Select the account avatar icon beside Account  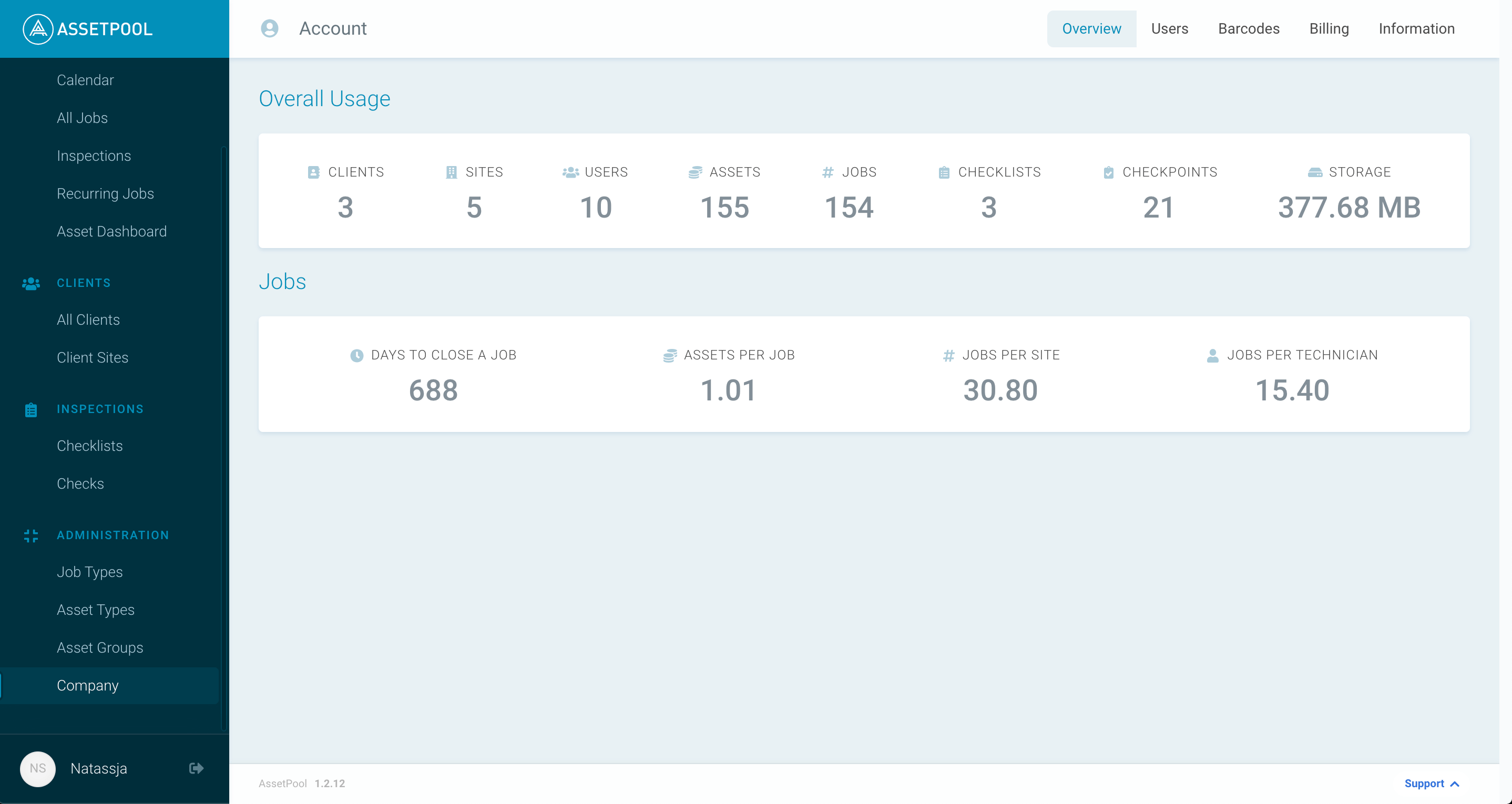(270, 28)
